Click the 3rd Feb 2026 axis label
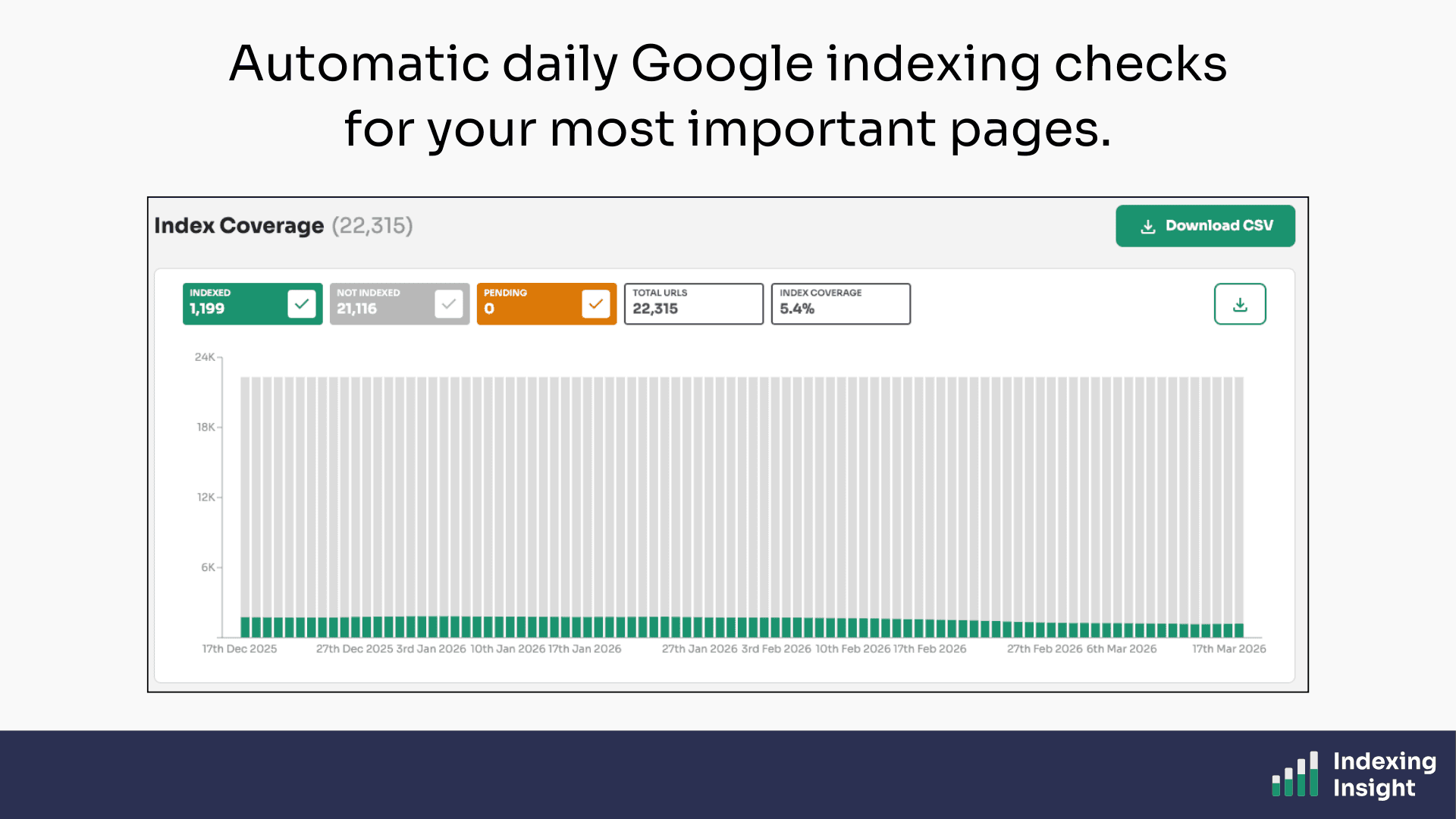Viewport: 1456px width, 819px height. pos(776,649)
